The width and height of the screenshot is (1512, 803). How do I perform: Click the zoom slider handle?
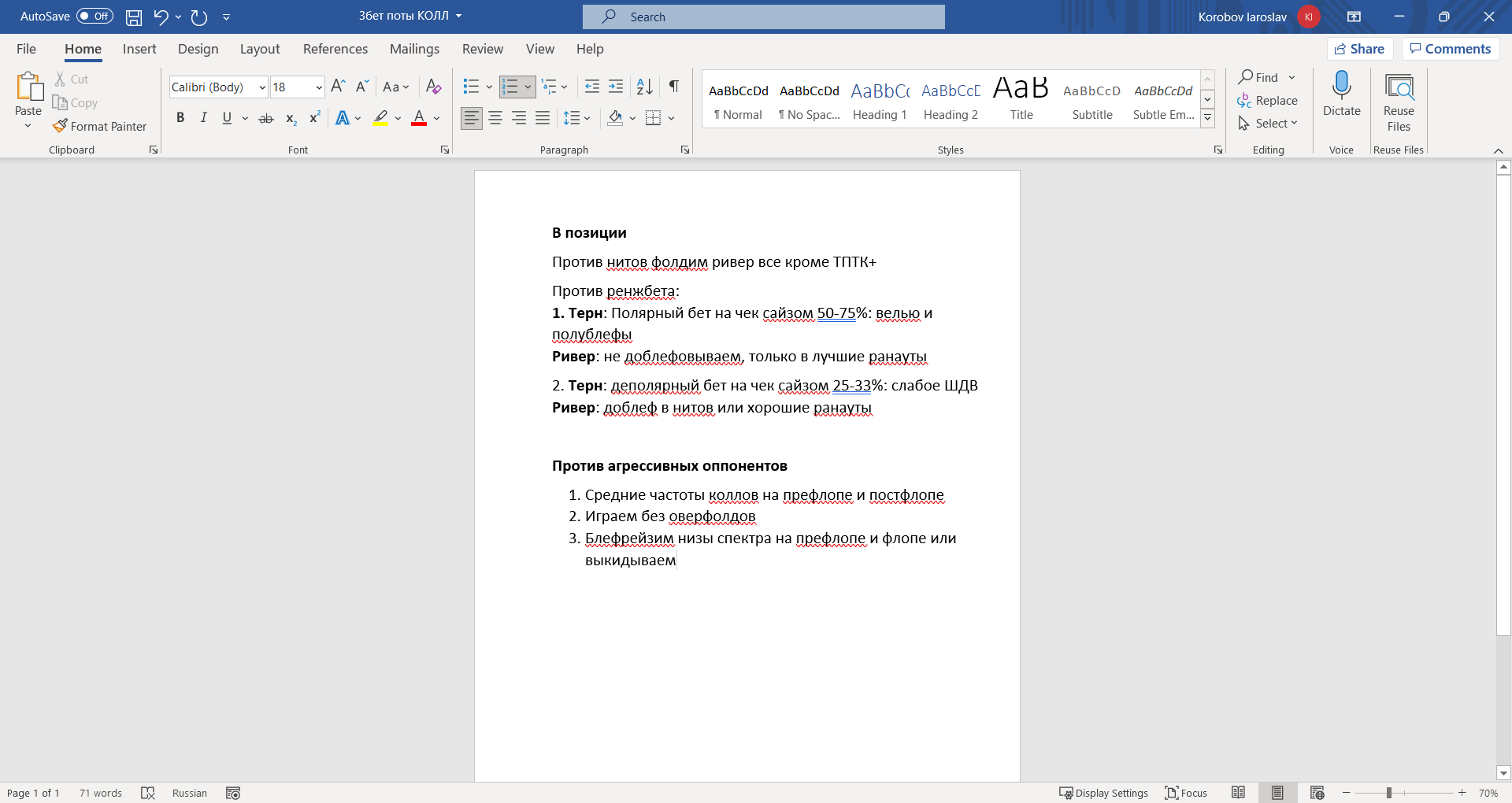[x=1389, y=793]
